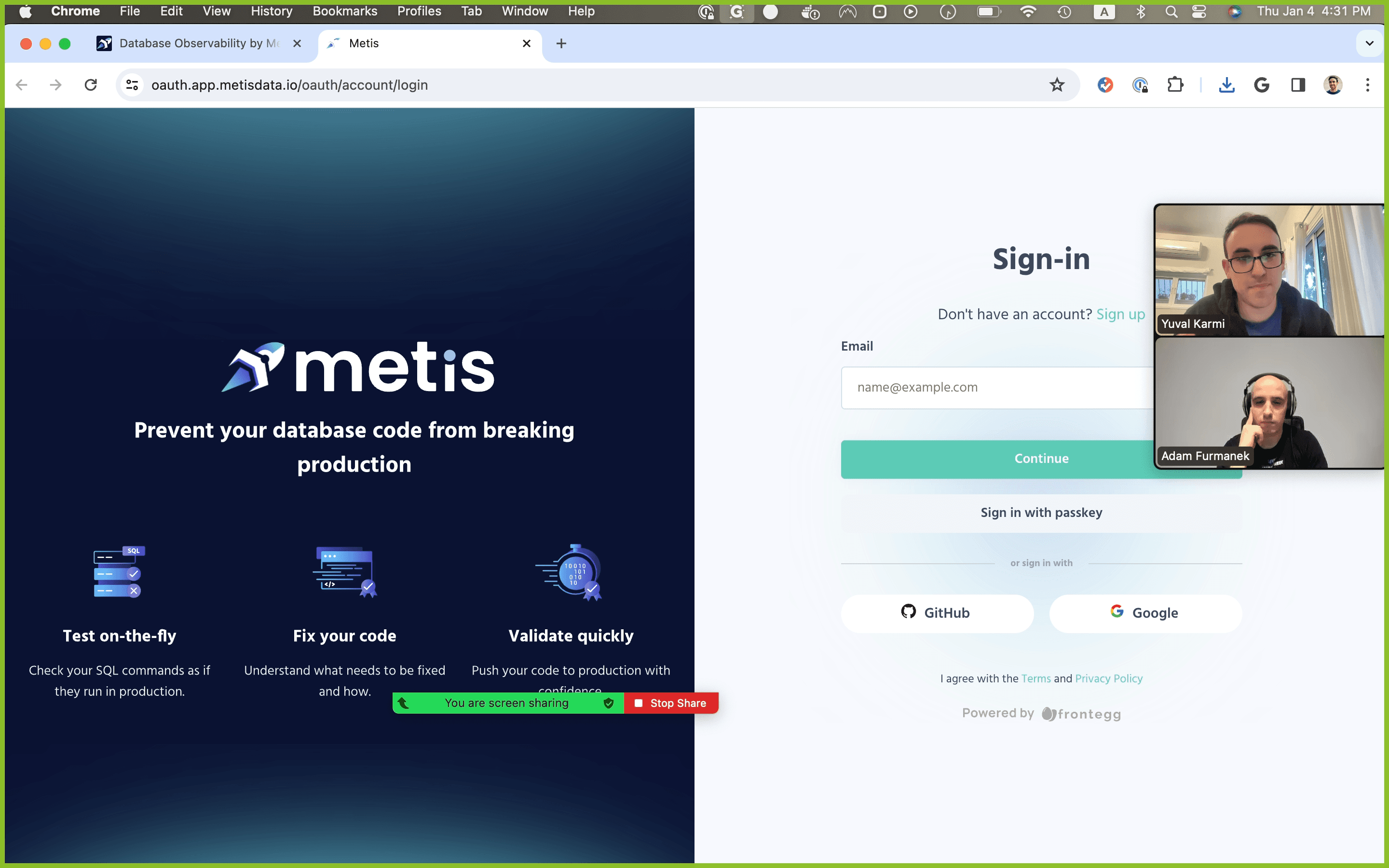Open the Extensions puzzle icon
This screenshot has height=868, width=1389.
(x=1175, y=85)
